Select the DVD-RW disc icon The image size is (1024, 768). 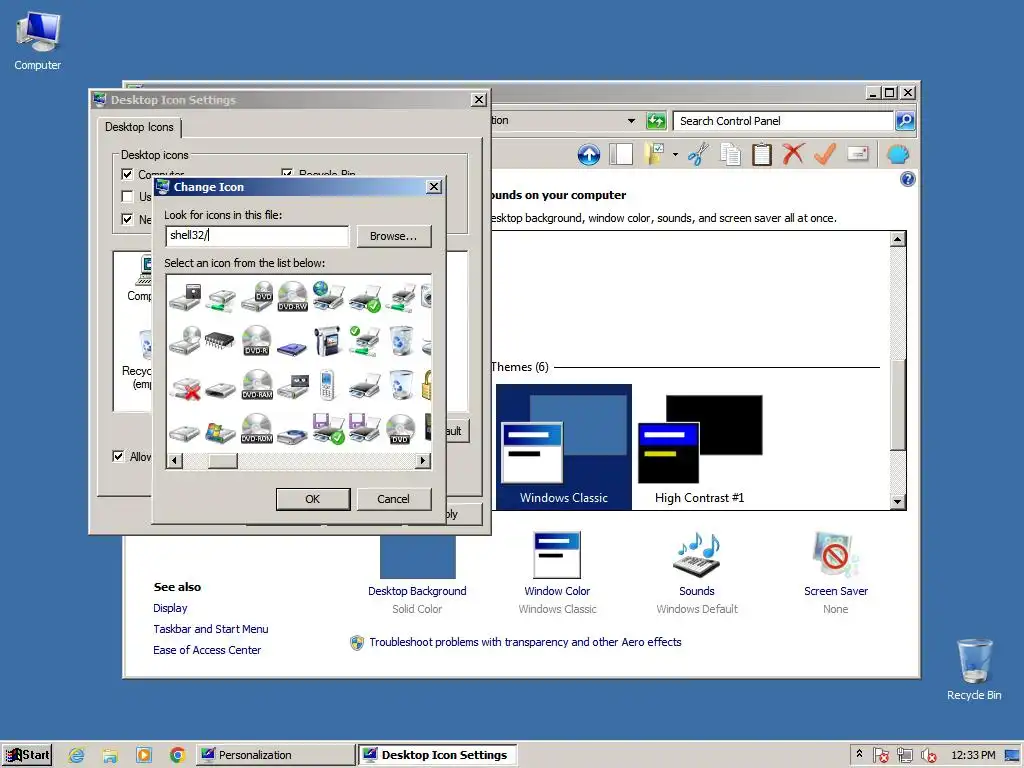pyautogui.click(x=292, y=297)
